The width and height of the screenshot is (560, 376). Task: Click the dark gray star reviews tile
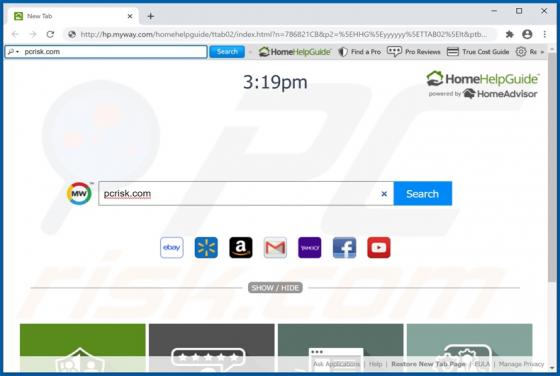coord(212,348)
